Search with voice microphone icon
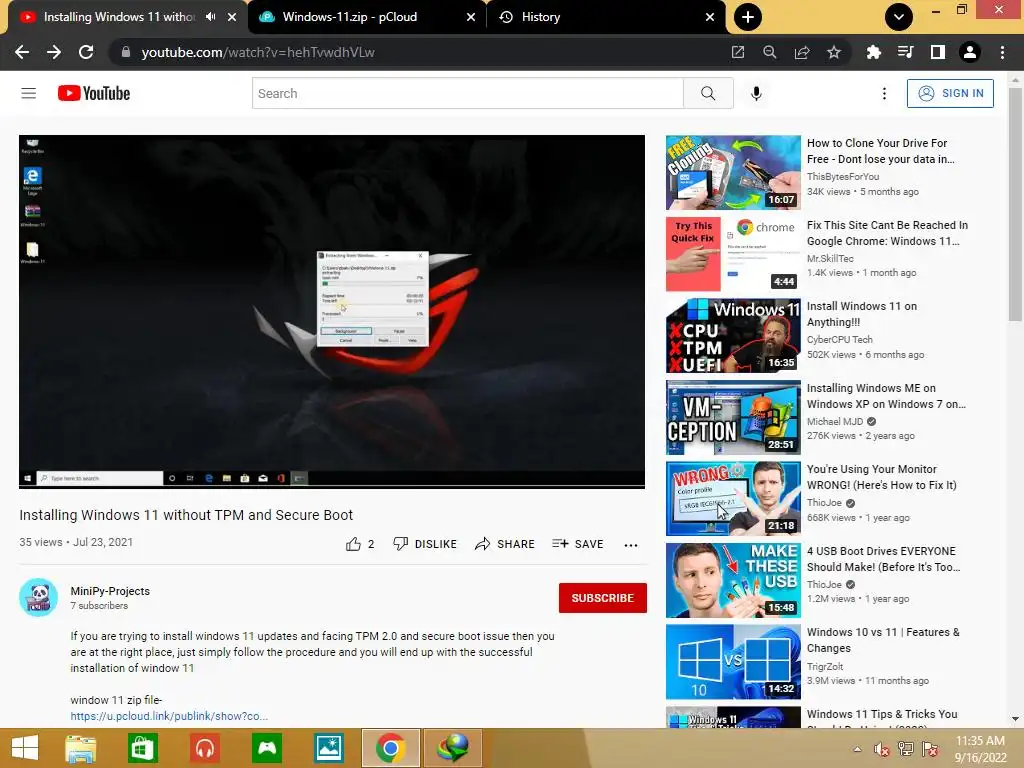This screenshot has height=768, width=1024. [756, 93]
